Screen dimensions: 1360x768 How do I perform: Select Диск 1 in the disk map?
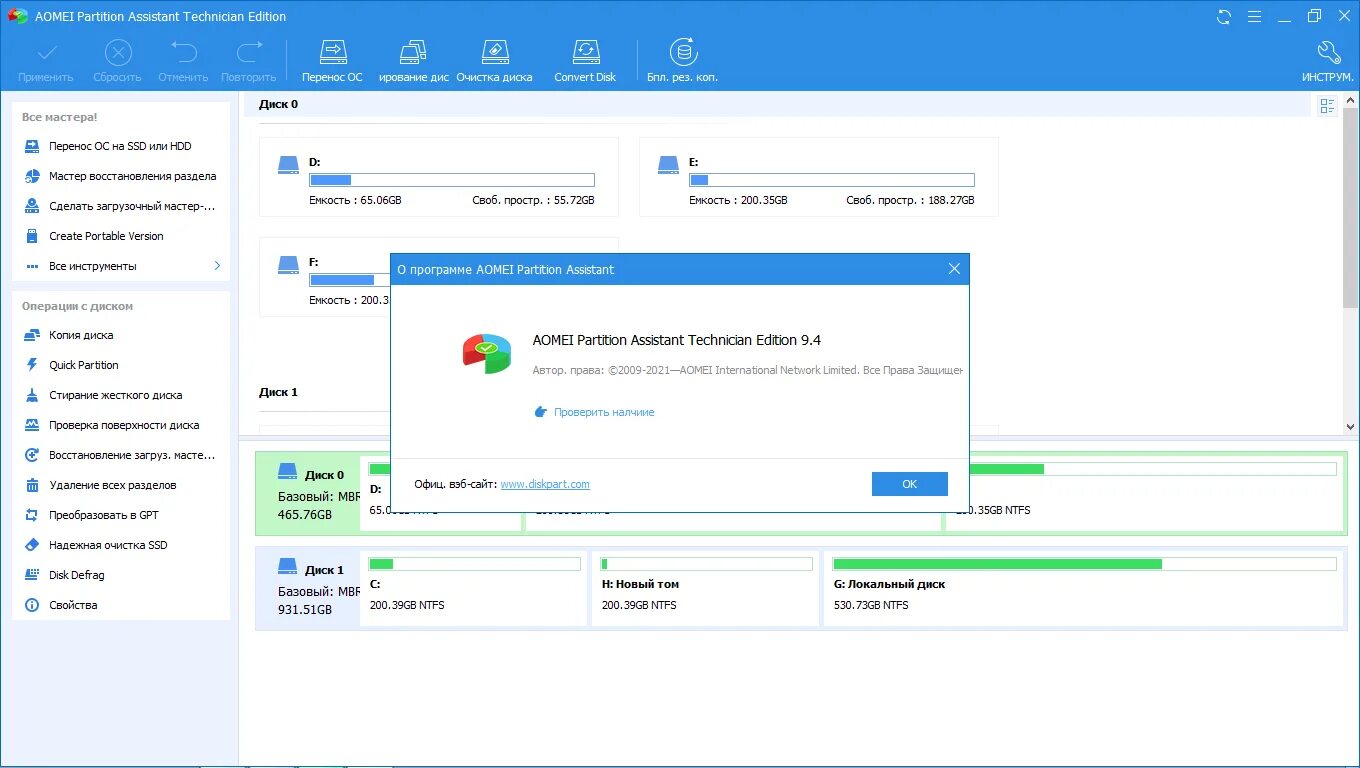[x=306, y=588]
